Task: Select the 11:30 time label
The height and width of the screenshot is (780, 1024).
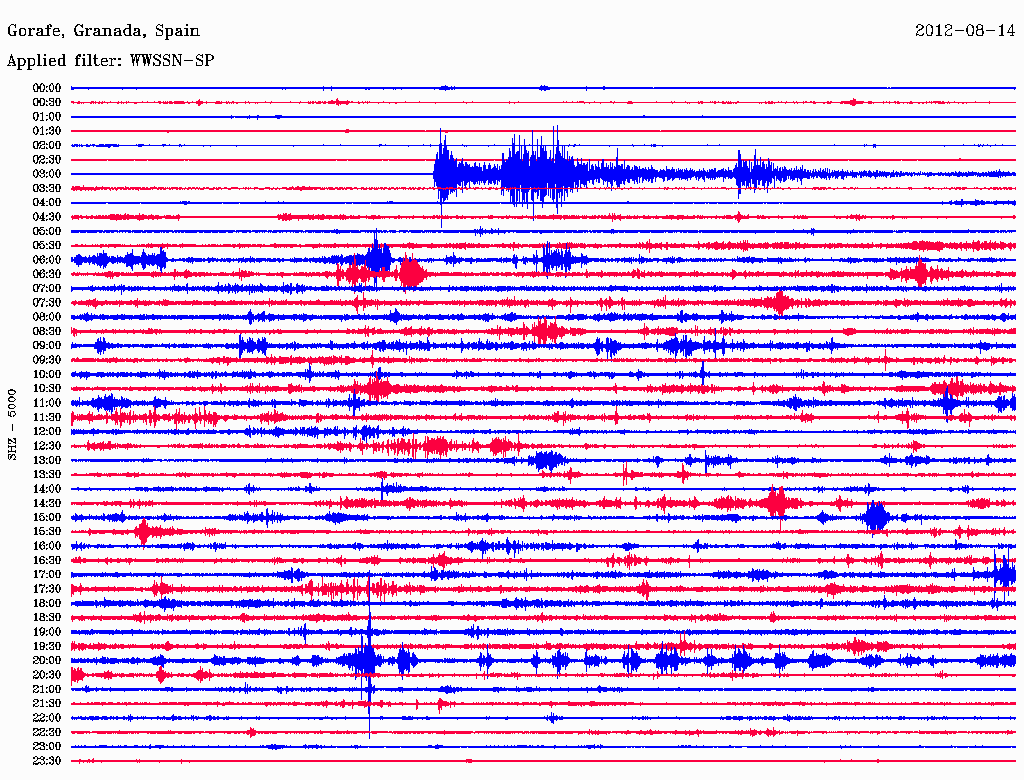Action: click(46, 417)
